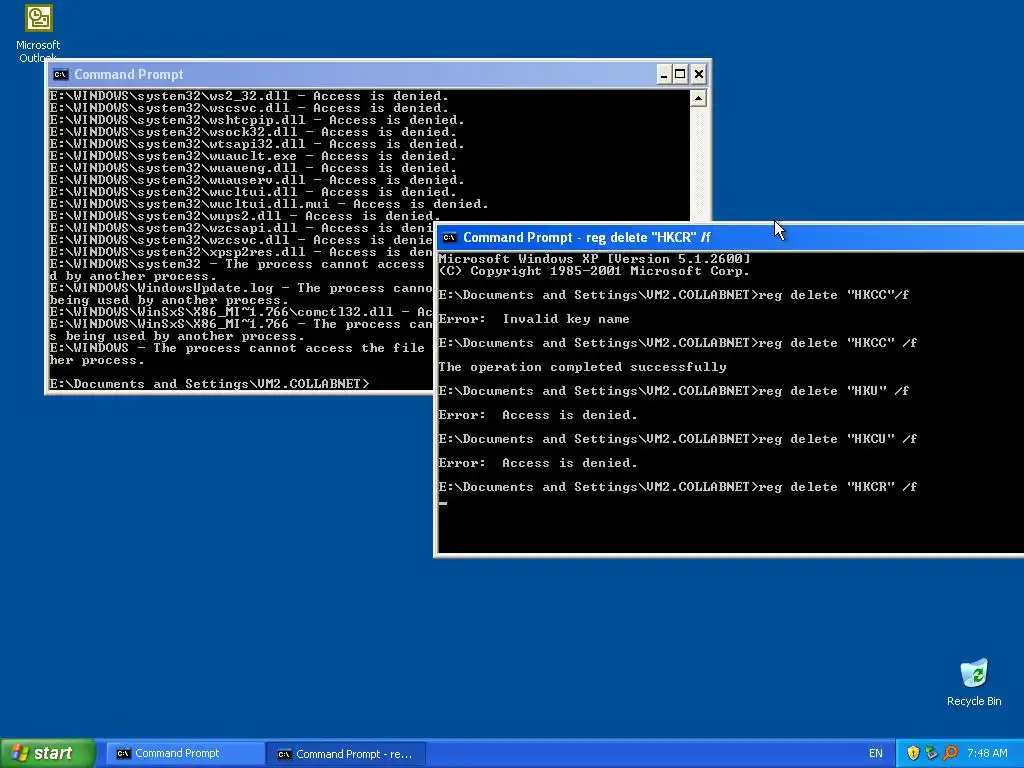1024x768 pixels.
Task: Click the network connection tray icon
Action: (x=932, y=753)
